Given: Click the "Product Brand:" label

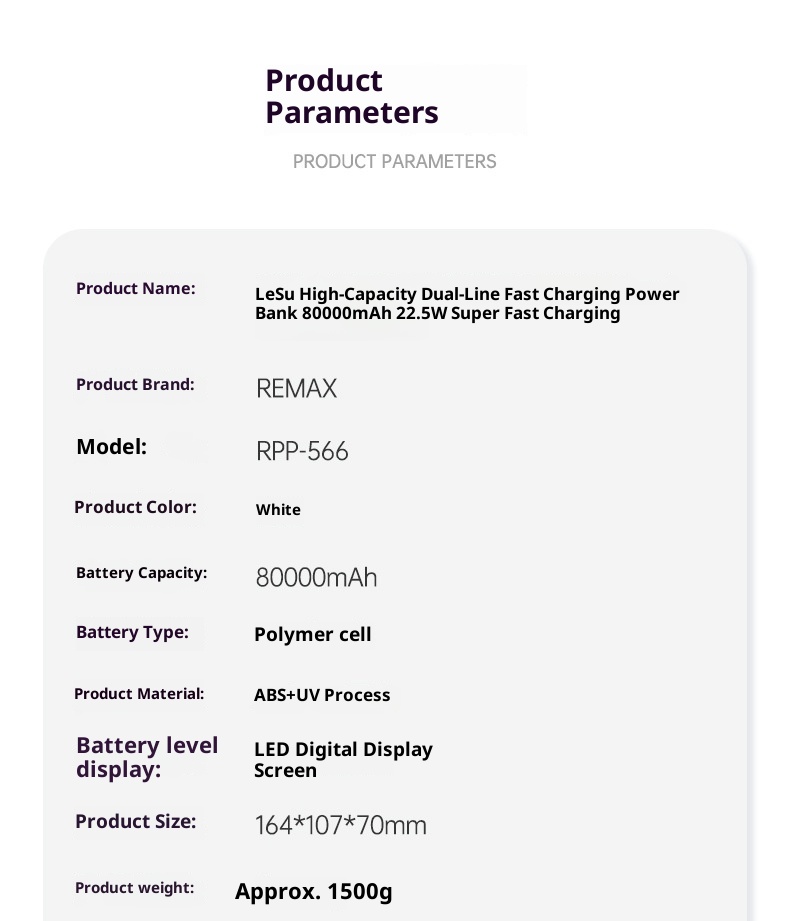Looking at the screenshot, I should [x=135, y=385].
